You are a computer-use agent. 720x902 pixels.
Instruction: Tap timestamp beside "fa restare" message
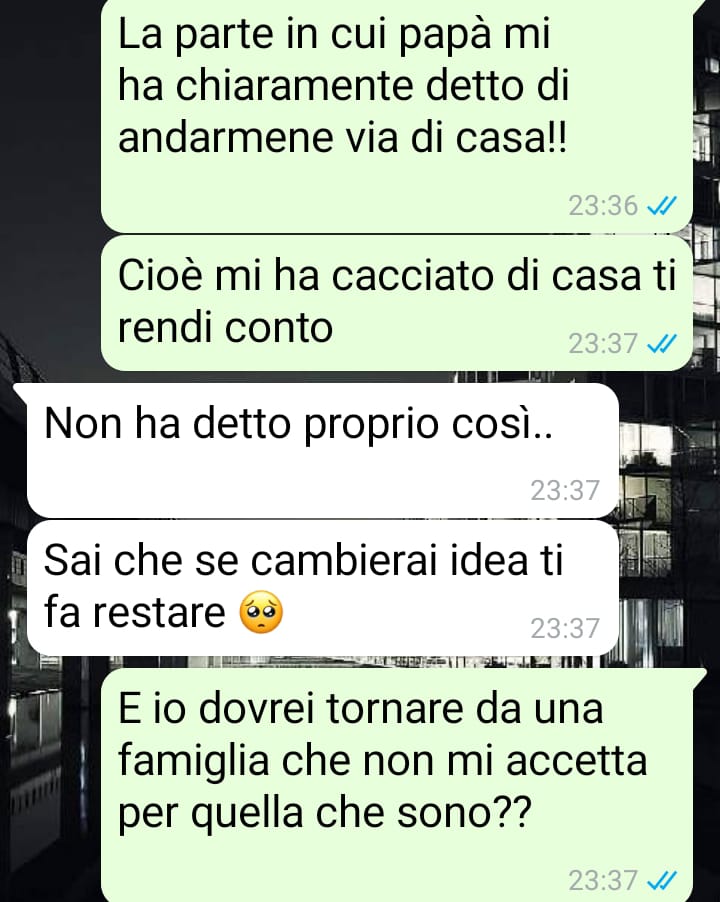(x=565, y=628)
